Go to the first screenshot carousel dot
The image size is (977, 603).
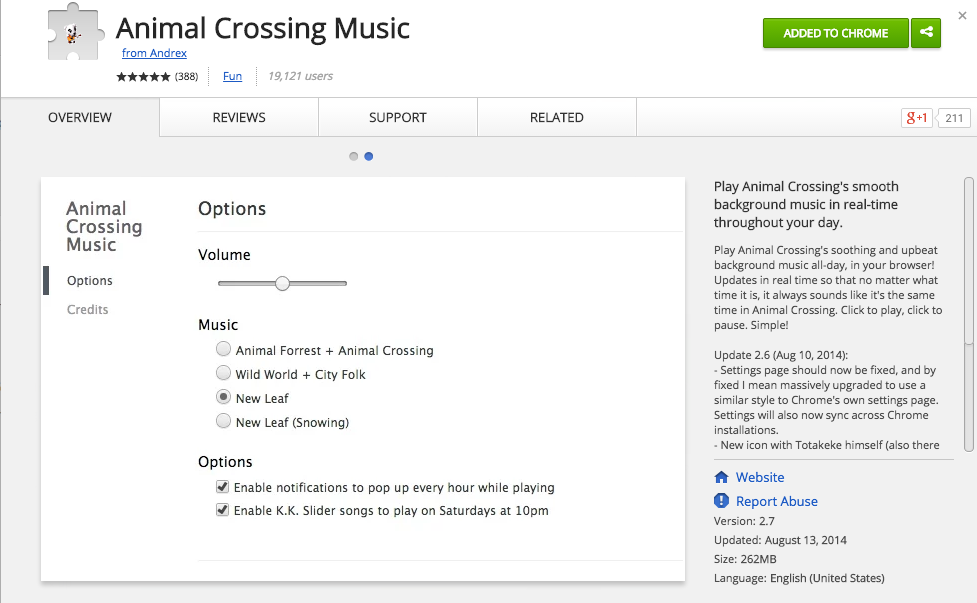pyautogui.click(x=354, y=156)
